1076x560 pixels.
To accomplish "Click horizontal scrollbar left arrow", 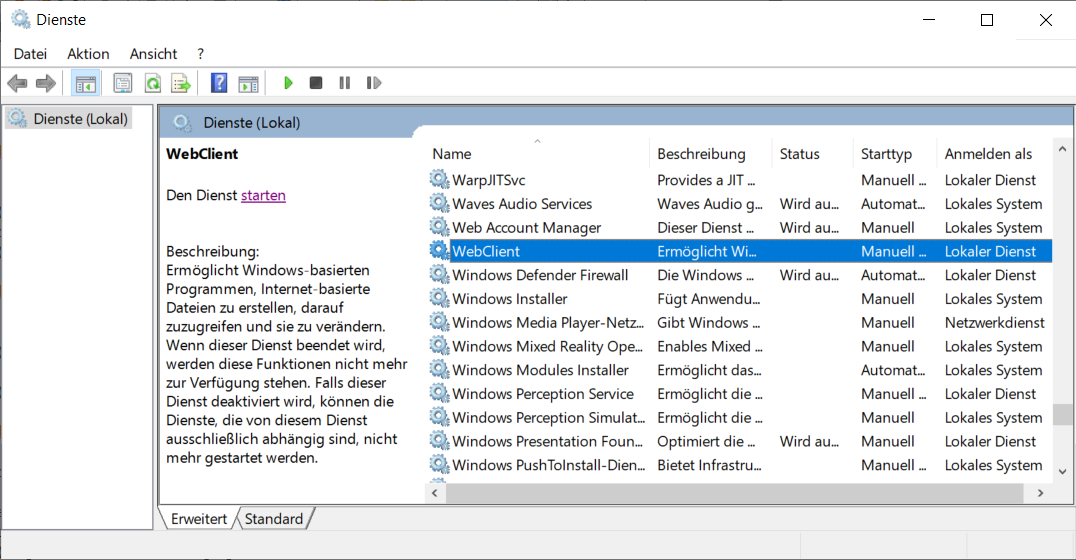I will pyautogui.click(x=434, y=493).
